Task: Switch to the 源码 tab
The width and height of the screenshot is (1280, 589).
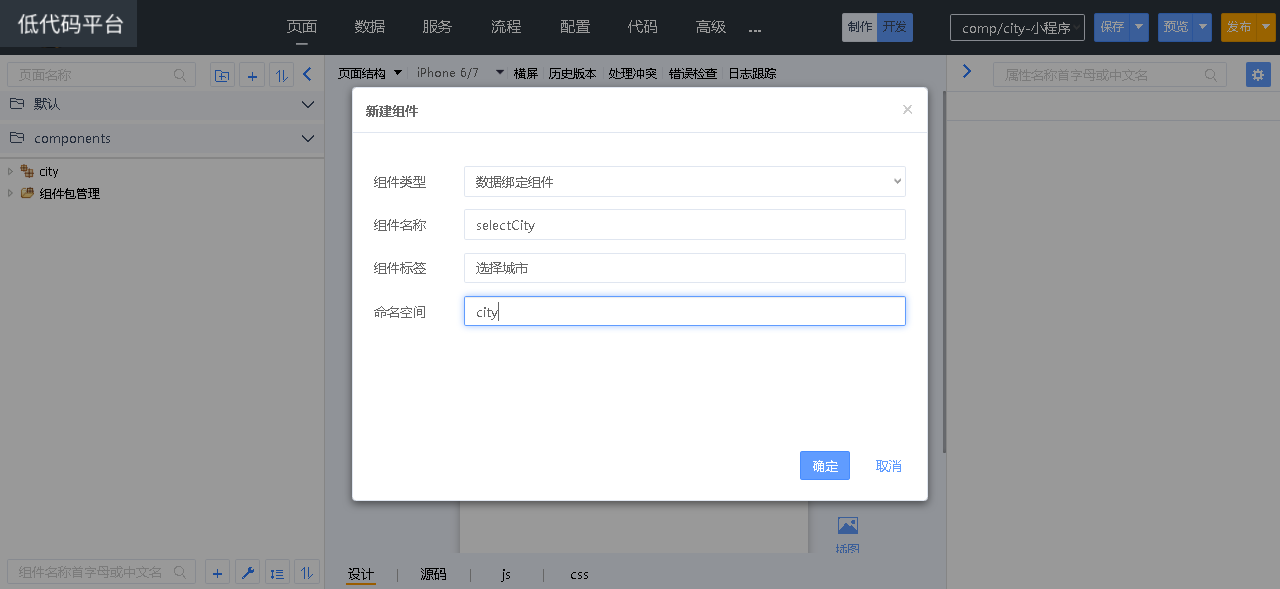Action: coord(433,574)
